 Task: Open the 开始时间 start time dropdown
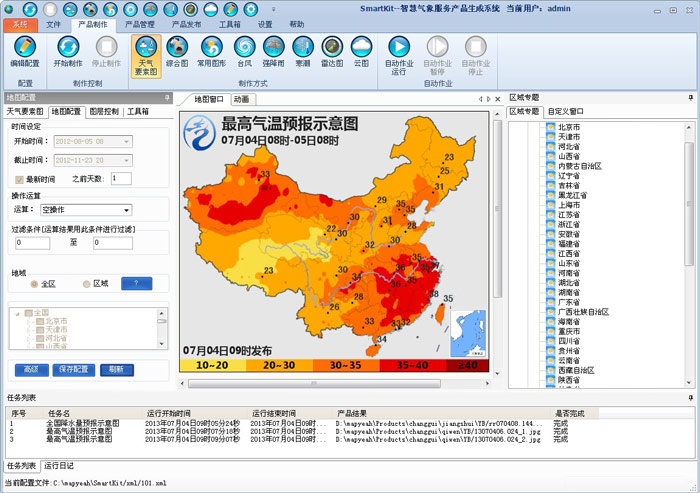point(126,142)
